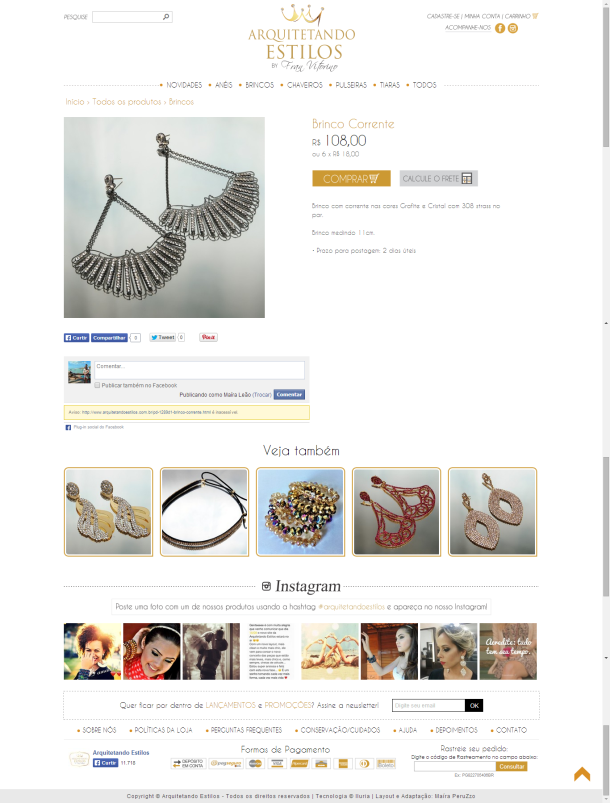Click the red filigree earring thumbnail

pos(396,512)
